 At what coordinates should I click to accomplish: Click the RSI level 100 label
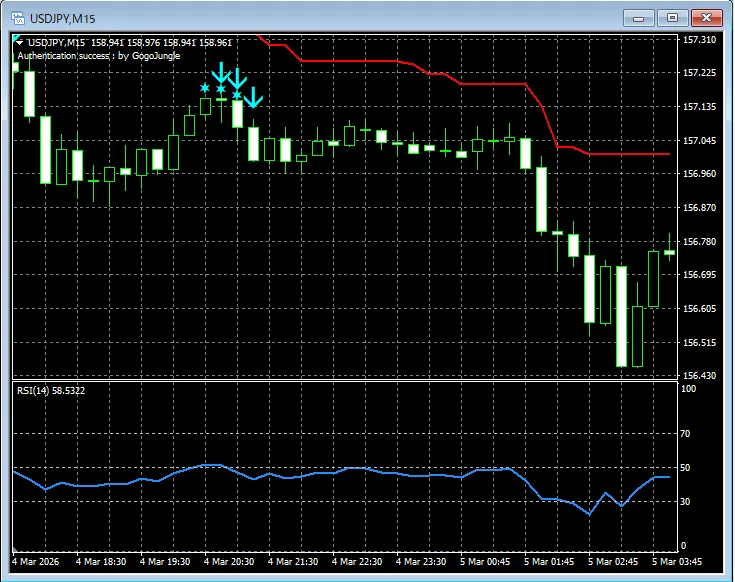pos(689,388)
